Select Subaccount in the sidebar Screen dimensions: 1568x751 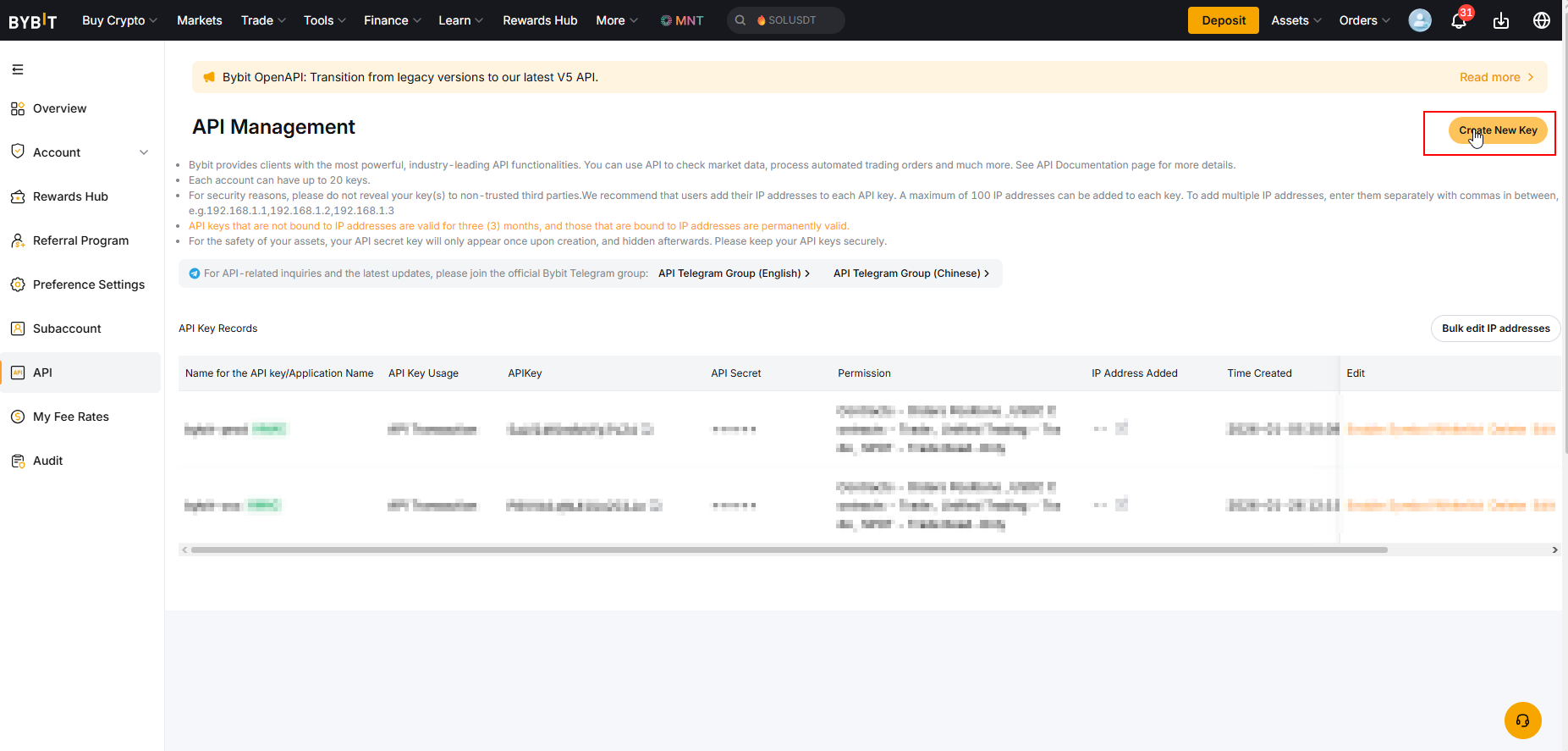point(67,329)
